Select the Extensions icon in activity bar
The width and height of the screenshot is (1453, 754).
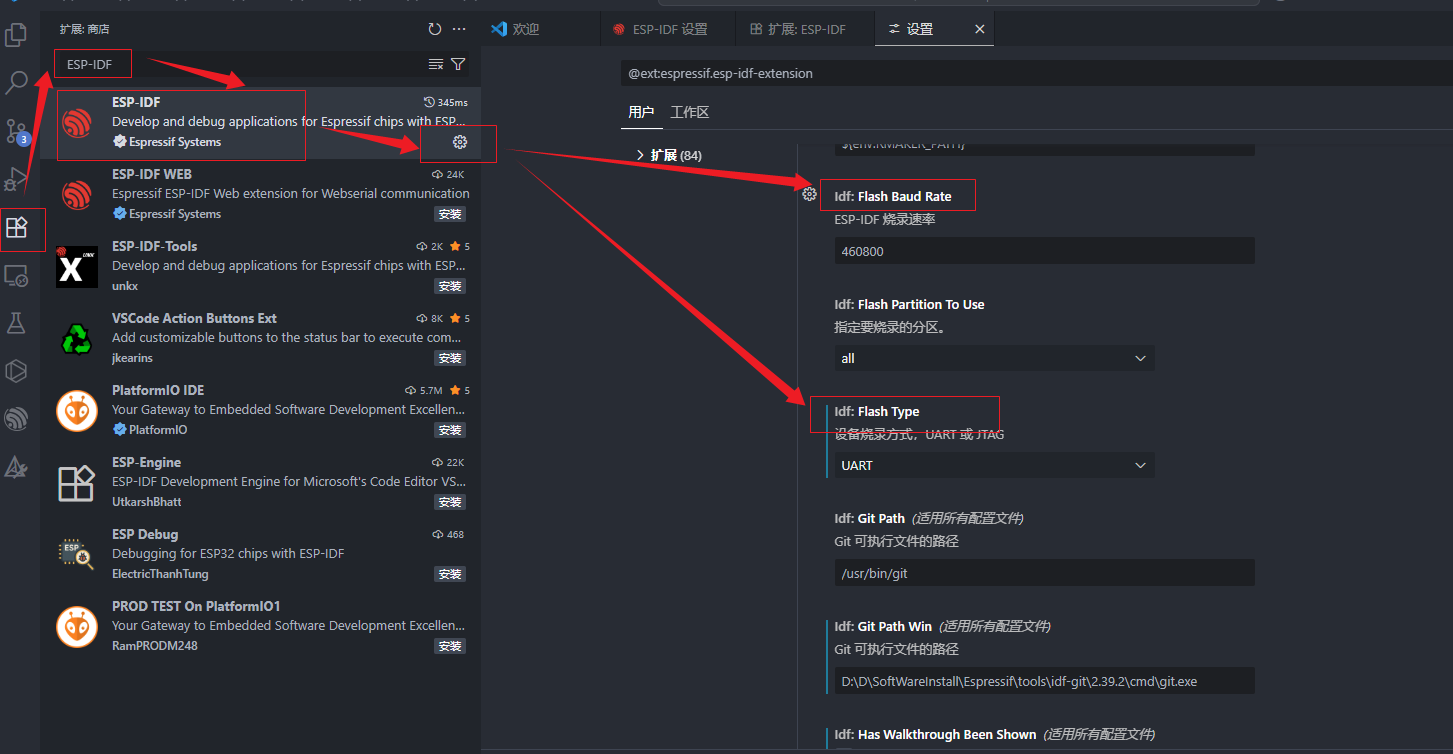[16, 228]
